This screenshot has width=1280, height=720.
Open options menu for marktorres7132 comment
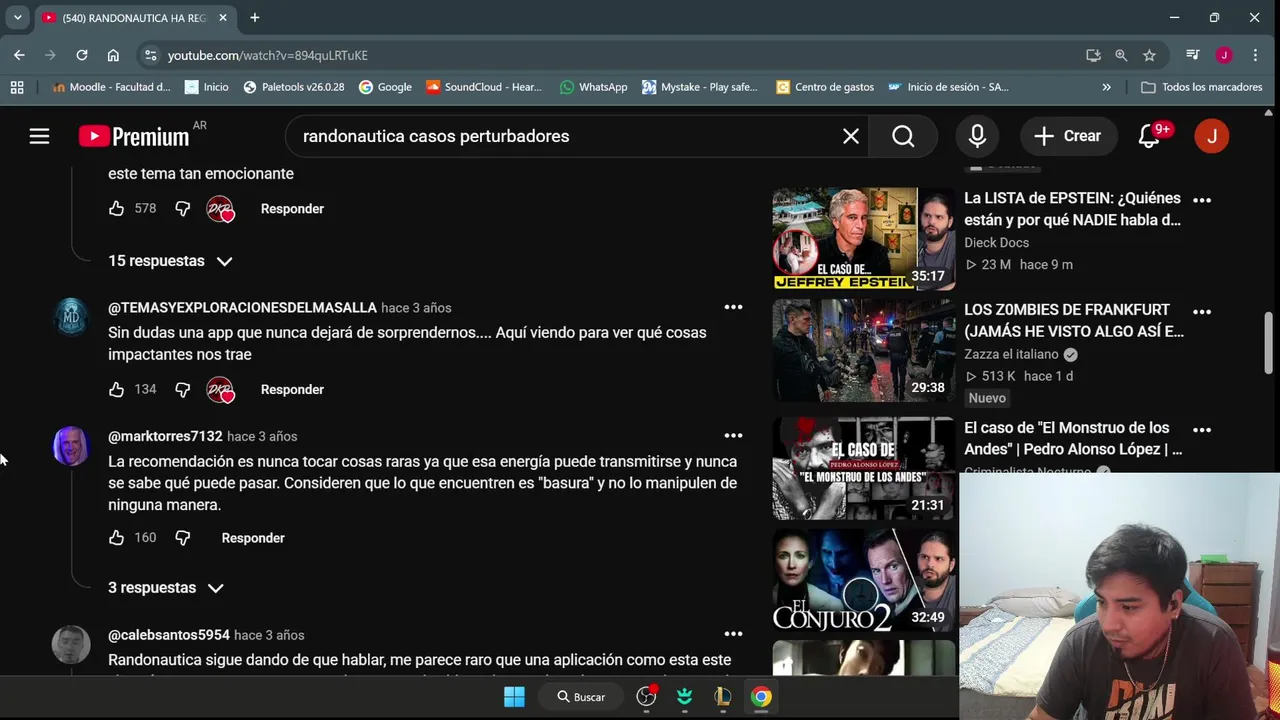point(733,435)
